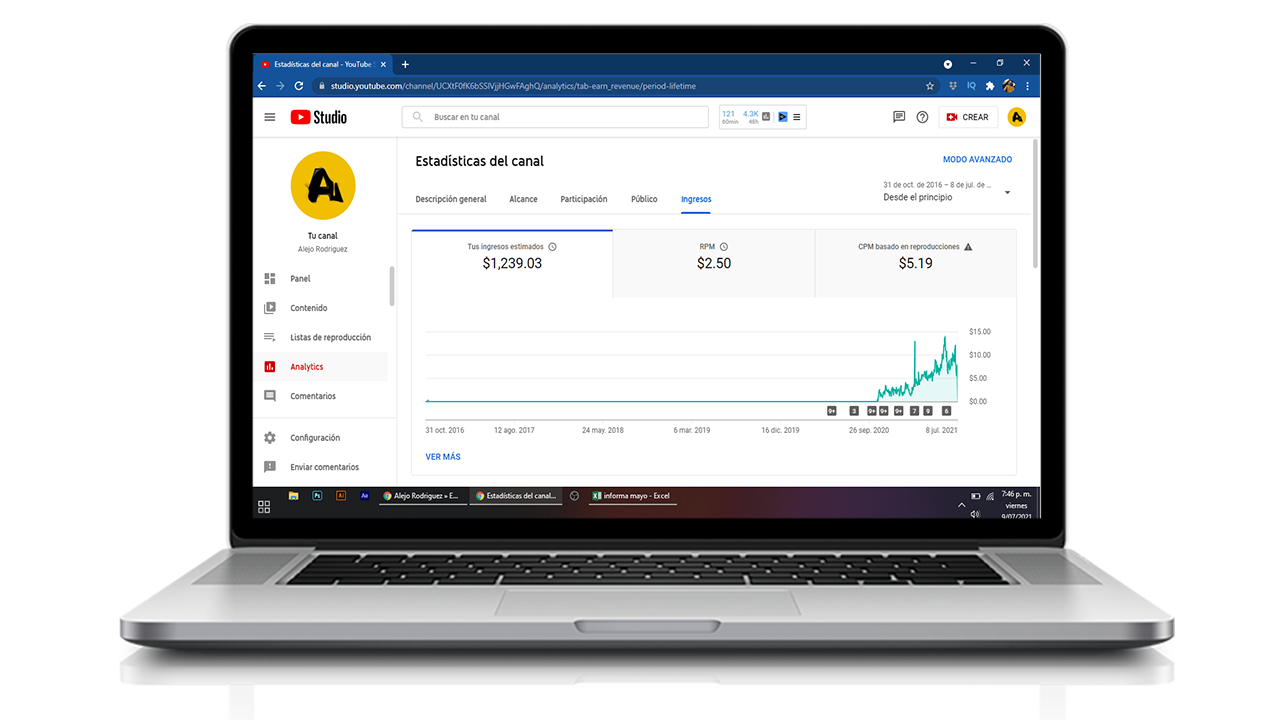This screenshot has width=1280, height=720.
Task: Click the info icon beside RPM
Action: (724, 246)
